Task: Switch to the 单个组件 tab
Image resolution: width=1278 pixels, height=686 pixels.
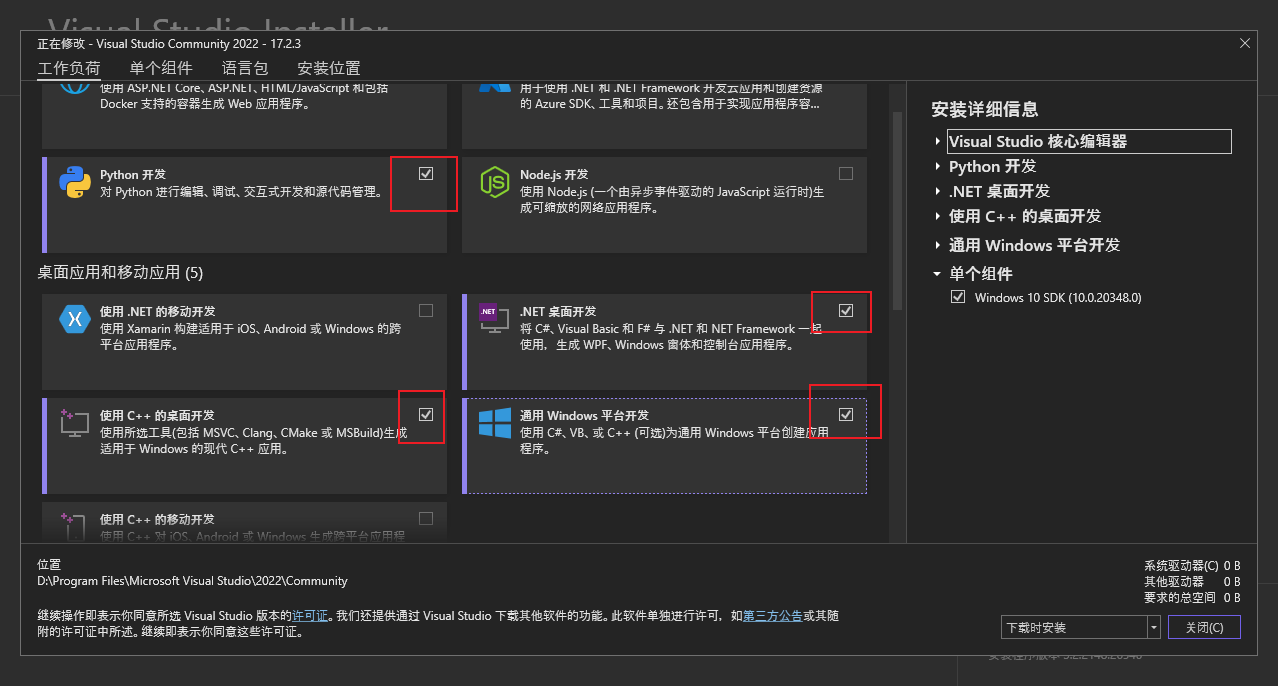Action: [161, 68]
